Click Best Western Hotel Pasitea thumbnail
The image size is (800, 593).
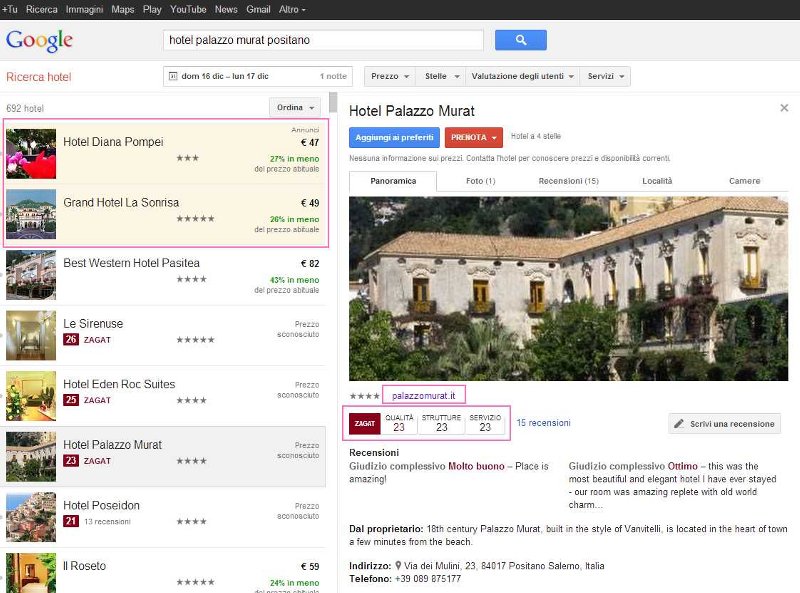[x=31, y=275]
